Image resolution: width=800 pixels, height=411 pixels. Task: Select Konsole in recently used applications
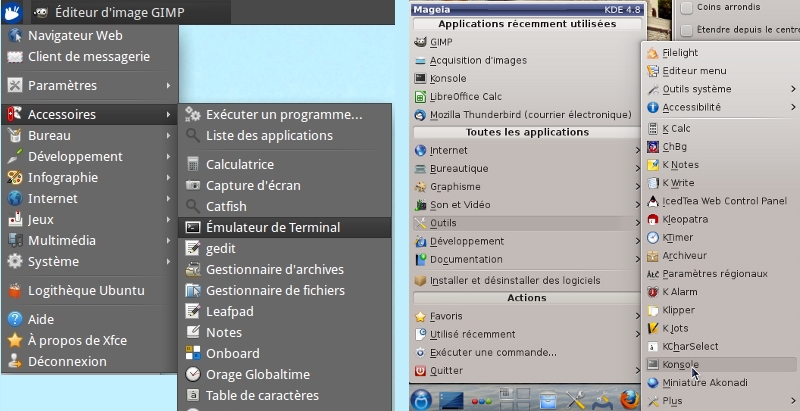tap(527, 79)
